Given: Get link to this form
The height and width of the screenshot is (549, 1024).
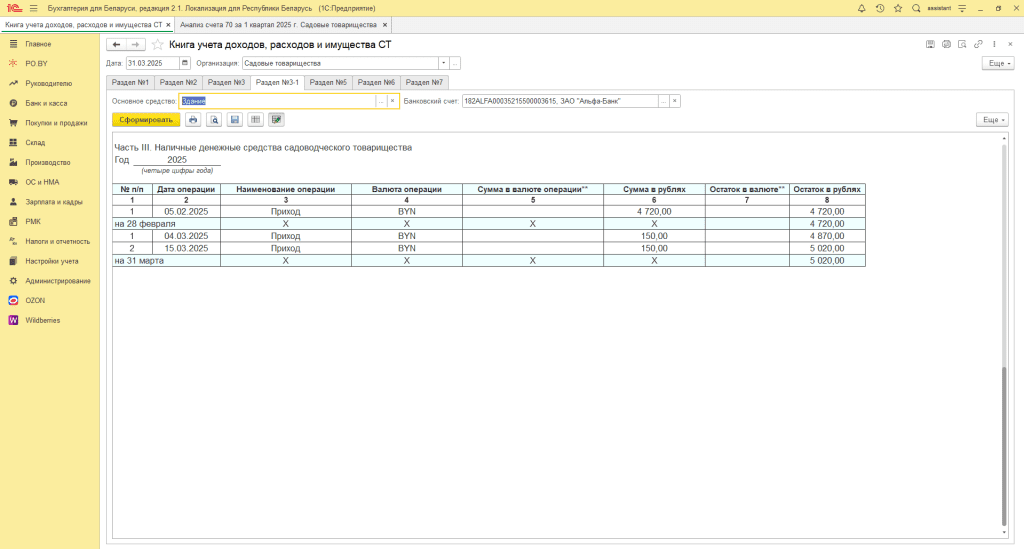Looking at the screenshot, I should point(978,44).
